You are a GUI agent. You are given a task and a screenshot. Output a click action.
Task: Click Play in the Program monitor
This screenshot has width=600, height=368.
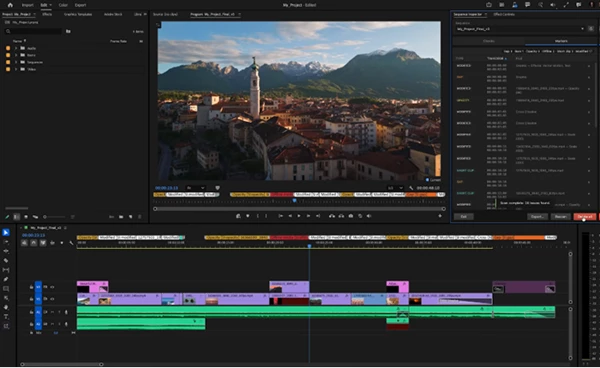[x=299, y=216]
